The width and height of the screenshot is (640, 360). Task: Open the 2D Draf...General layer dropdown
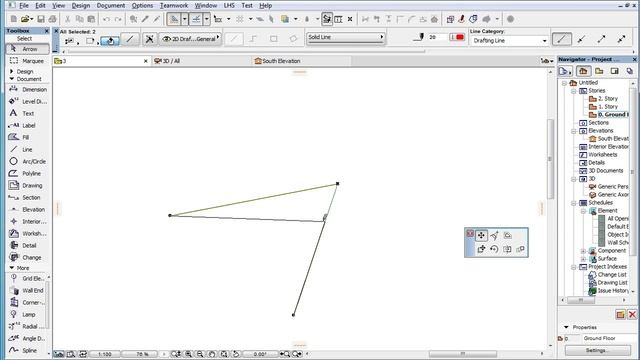pos(190,39)
